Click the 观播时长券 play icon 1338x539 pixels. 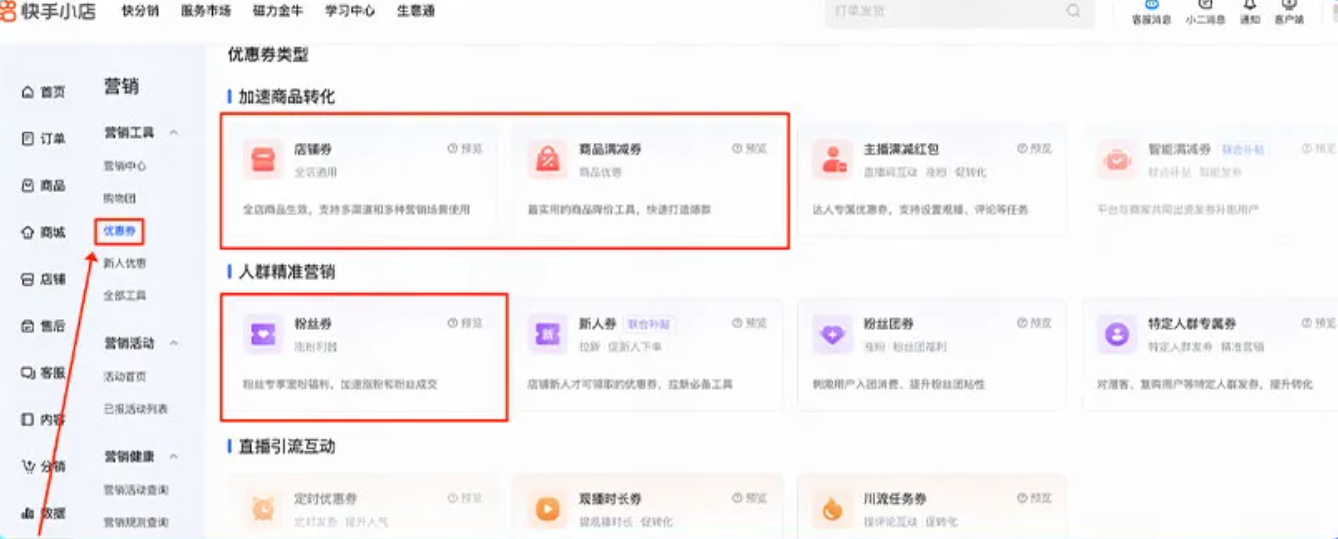coord(548,509)
